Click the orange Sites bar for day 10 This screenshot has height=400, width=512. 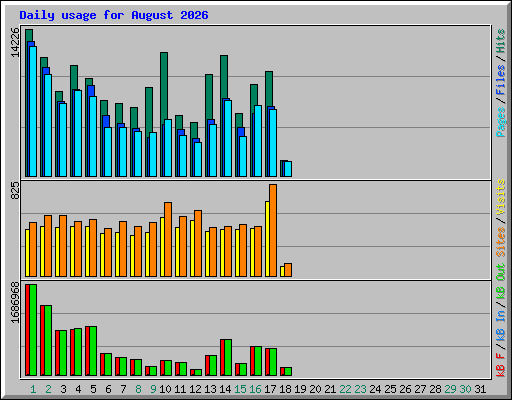click(x=168, y=239)
